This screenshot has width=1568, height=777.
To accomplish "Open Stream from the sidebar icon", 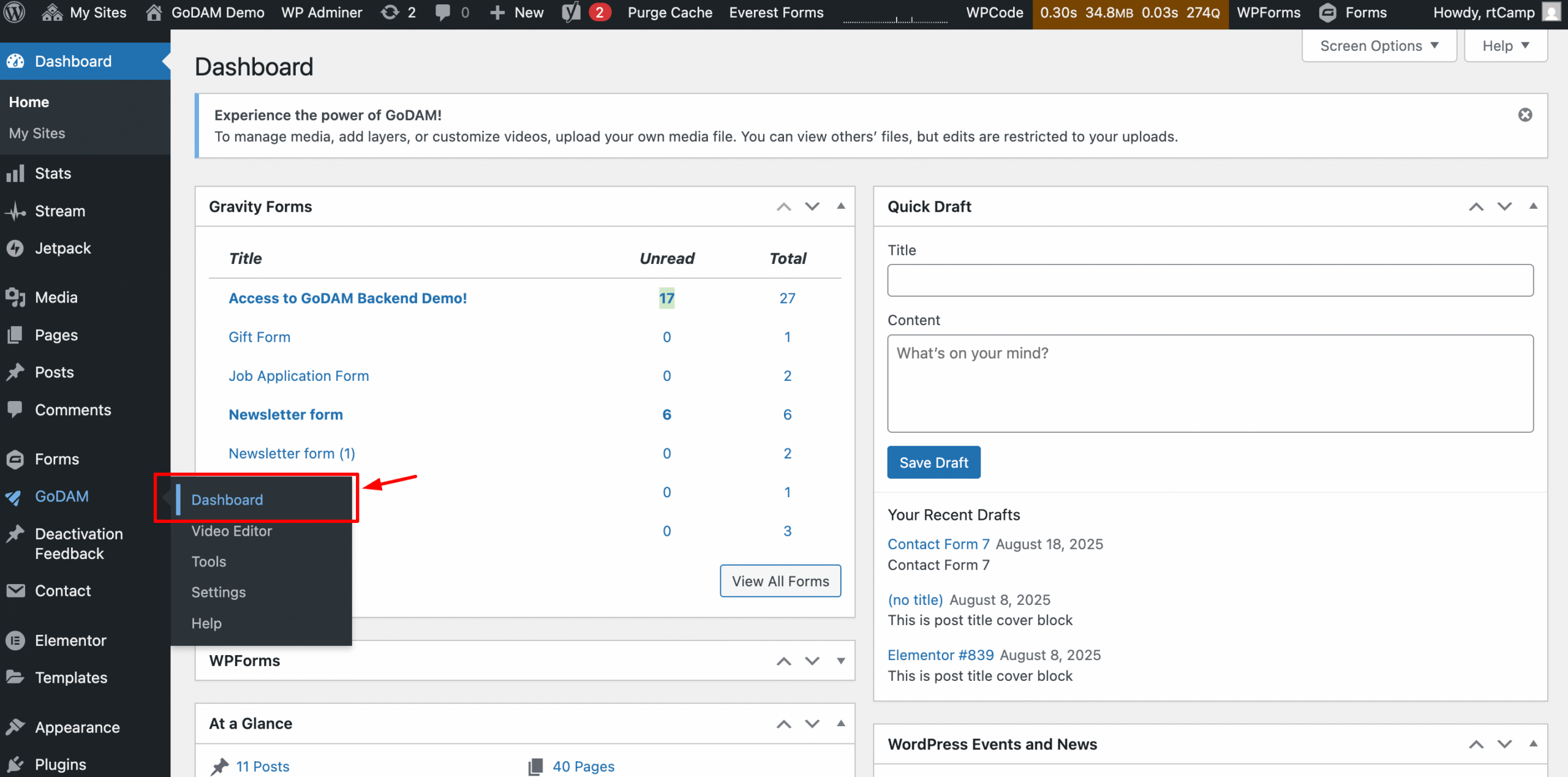I will (x=15, y=211).
